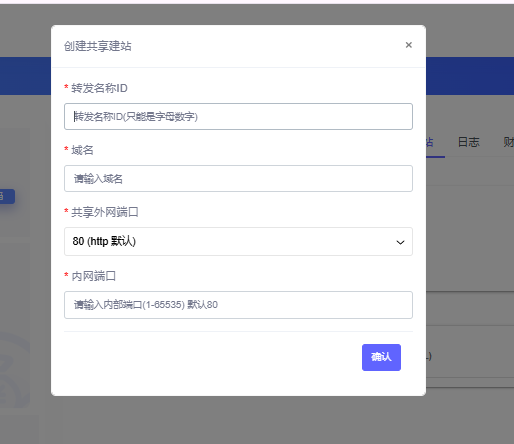Click the 域名 field label
Viewport: 514px width, 444px height.
[x=82, y=150]
